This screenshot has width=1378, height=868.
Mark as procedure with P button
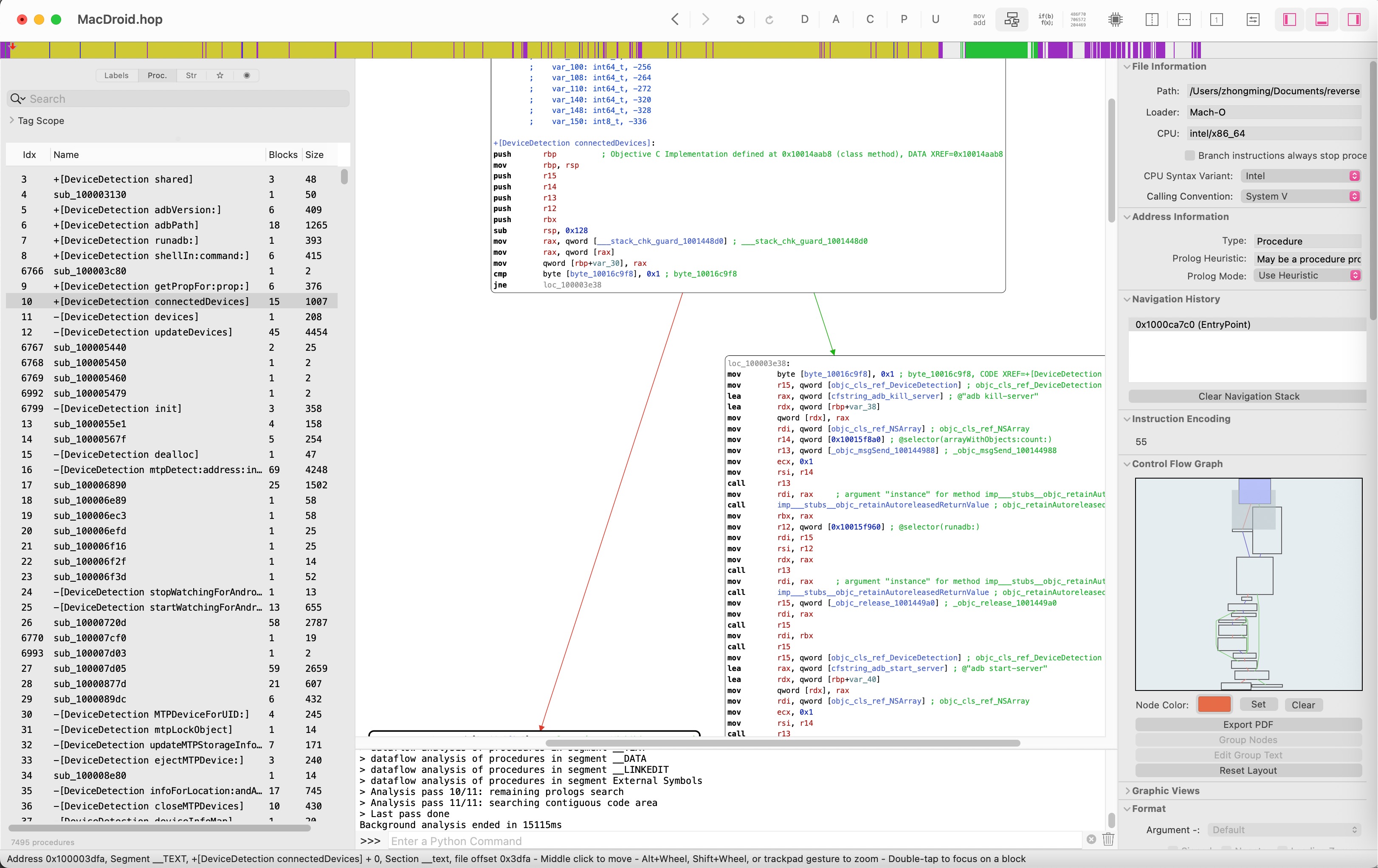coord(904,20)
